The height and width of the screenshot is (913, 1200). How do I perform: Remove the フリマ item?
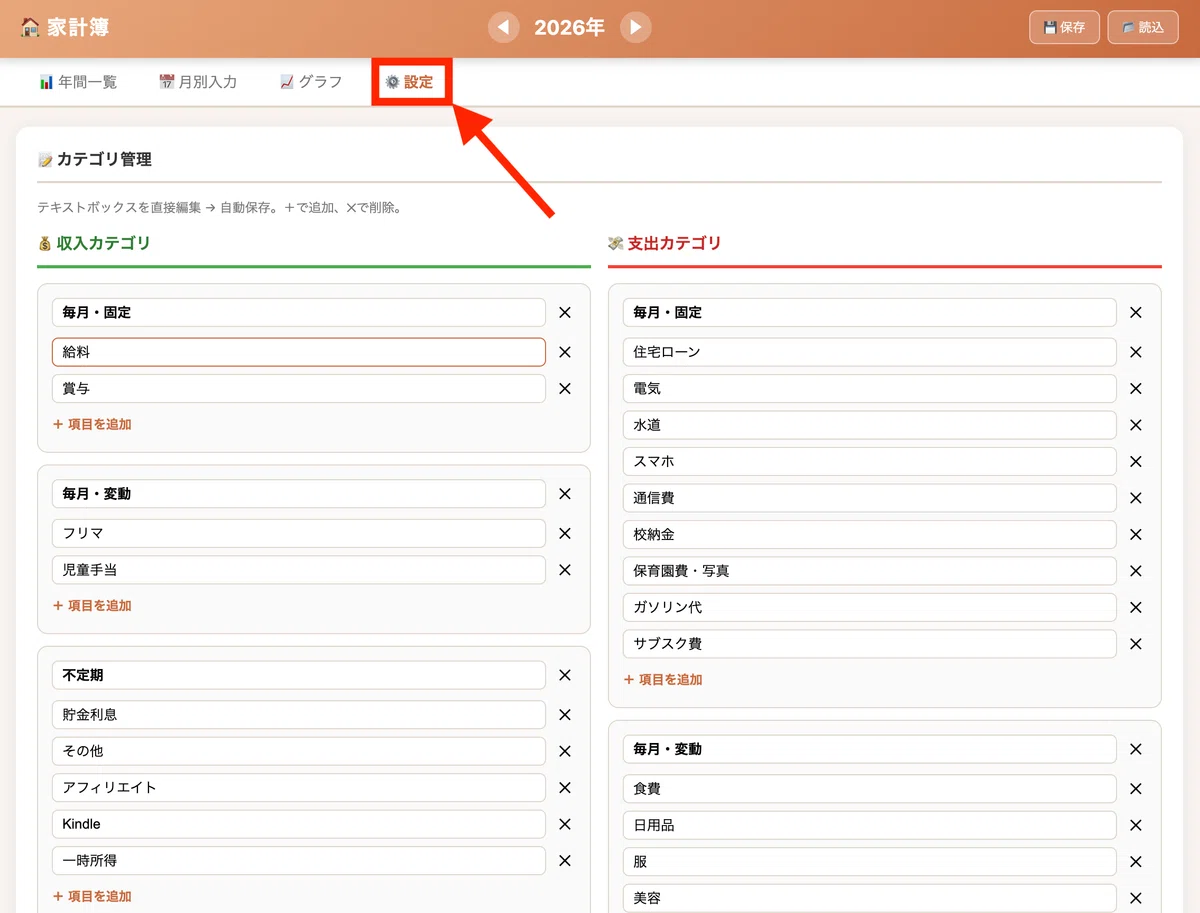[565, 533]
